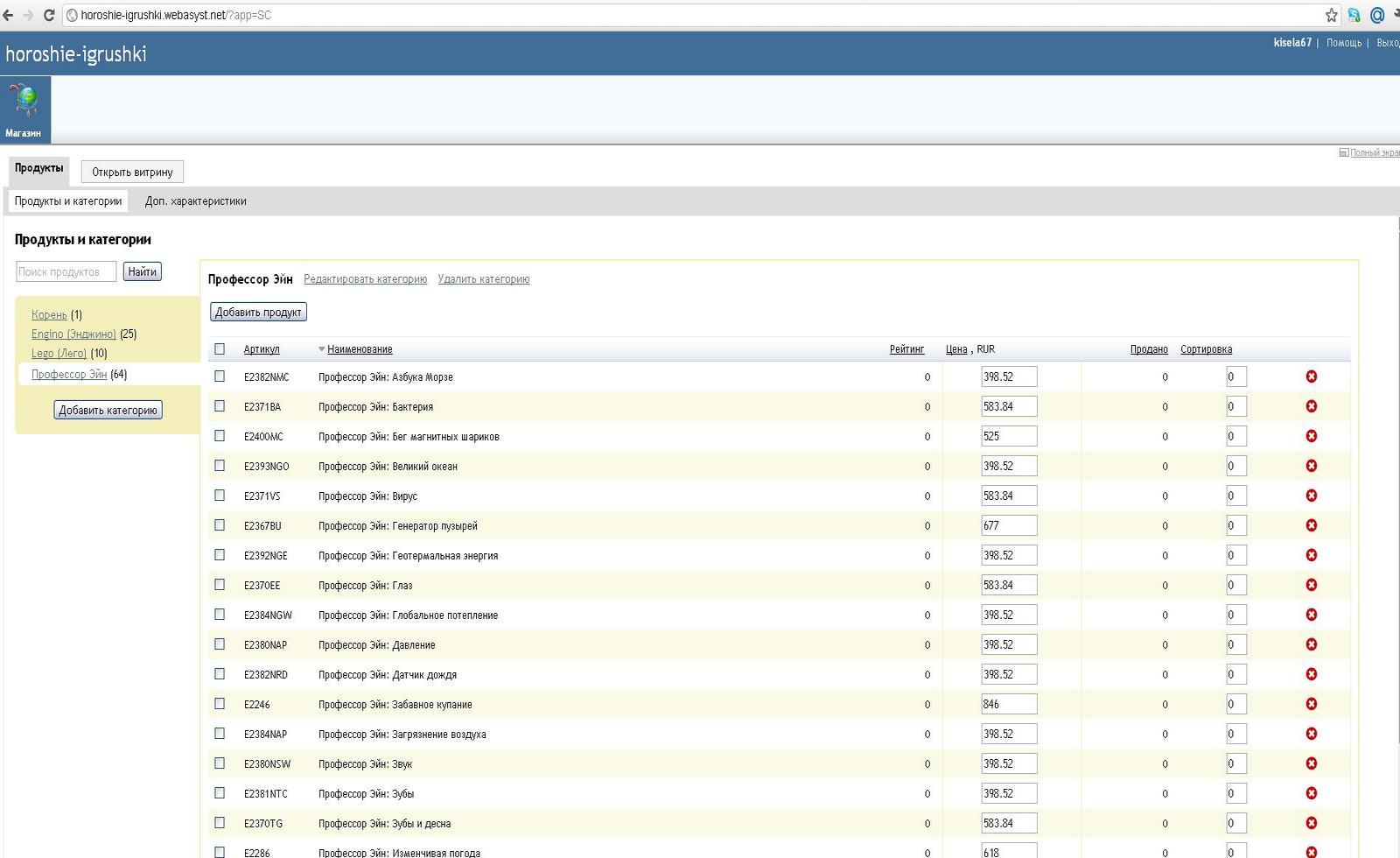
Task: Check the box for E2382NMC Азбука Морзе
Action: point(220,376)
